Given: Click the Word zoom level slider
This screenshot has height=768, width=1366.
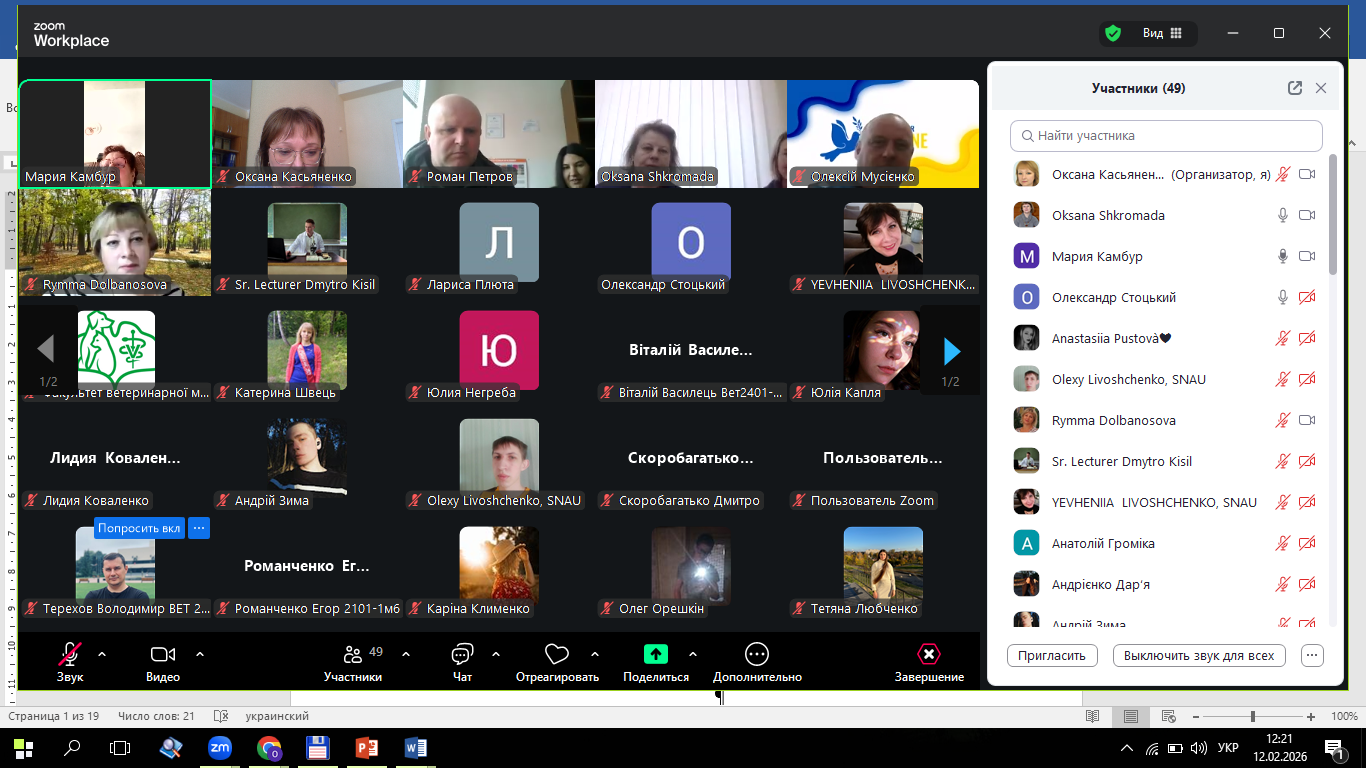Looking at the screenshot, I should click(x=1253, y=716).
